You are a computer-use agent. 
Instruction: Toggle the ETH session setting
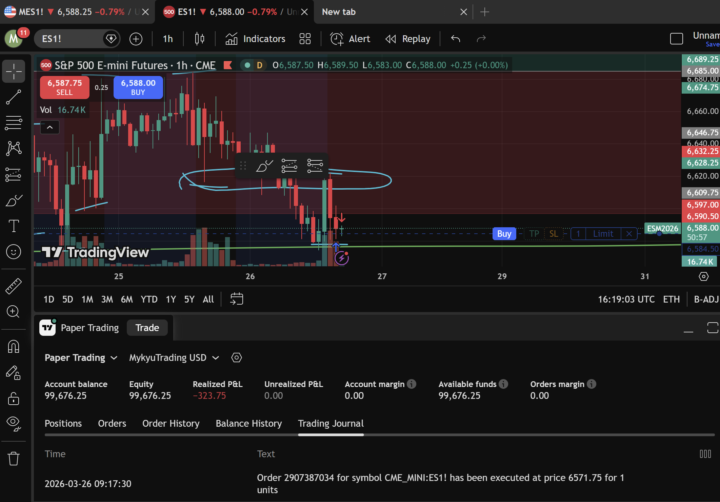click(671, 299)
